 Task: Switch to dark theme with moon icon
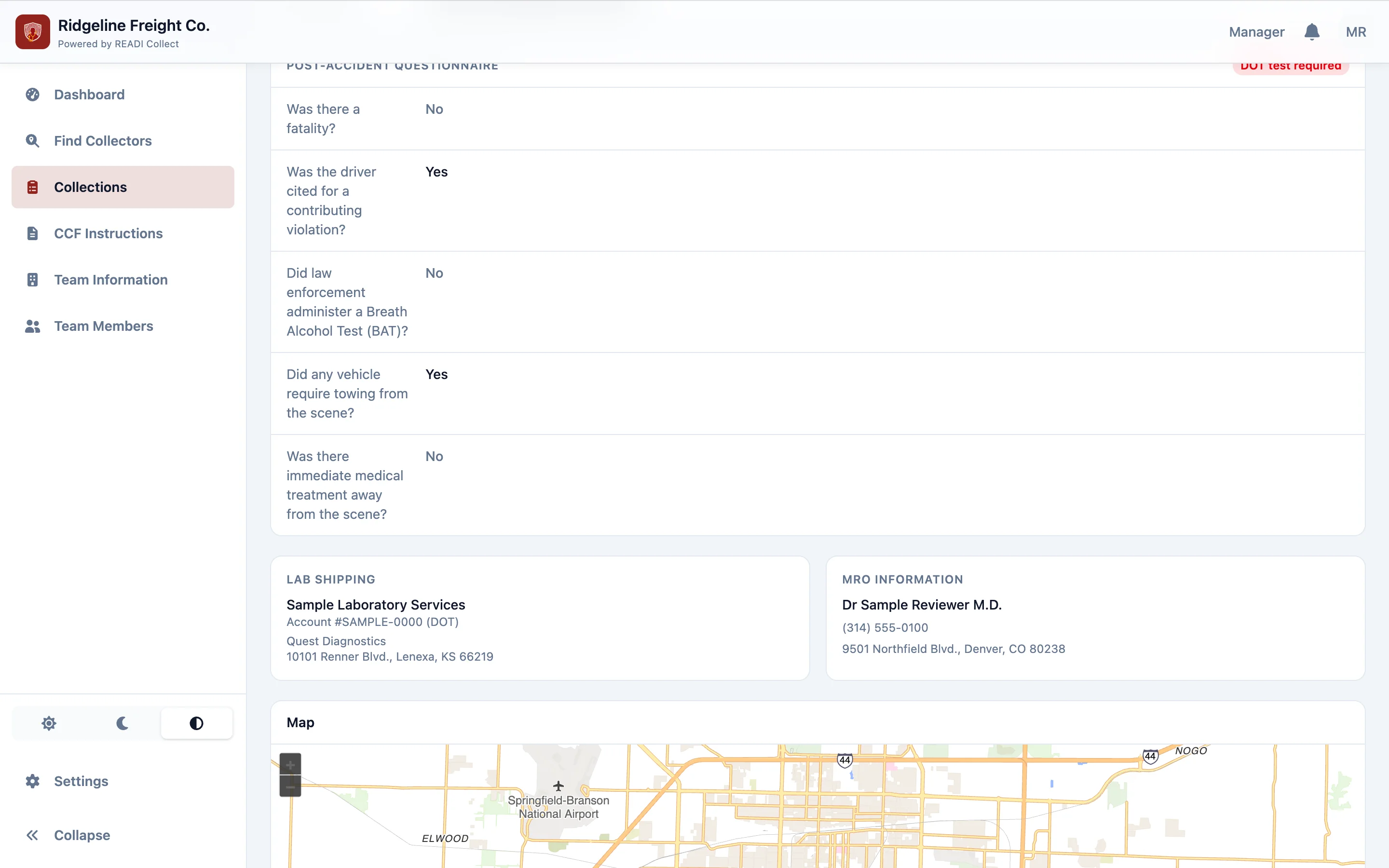(122, 723)
